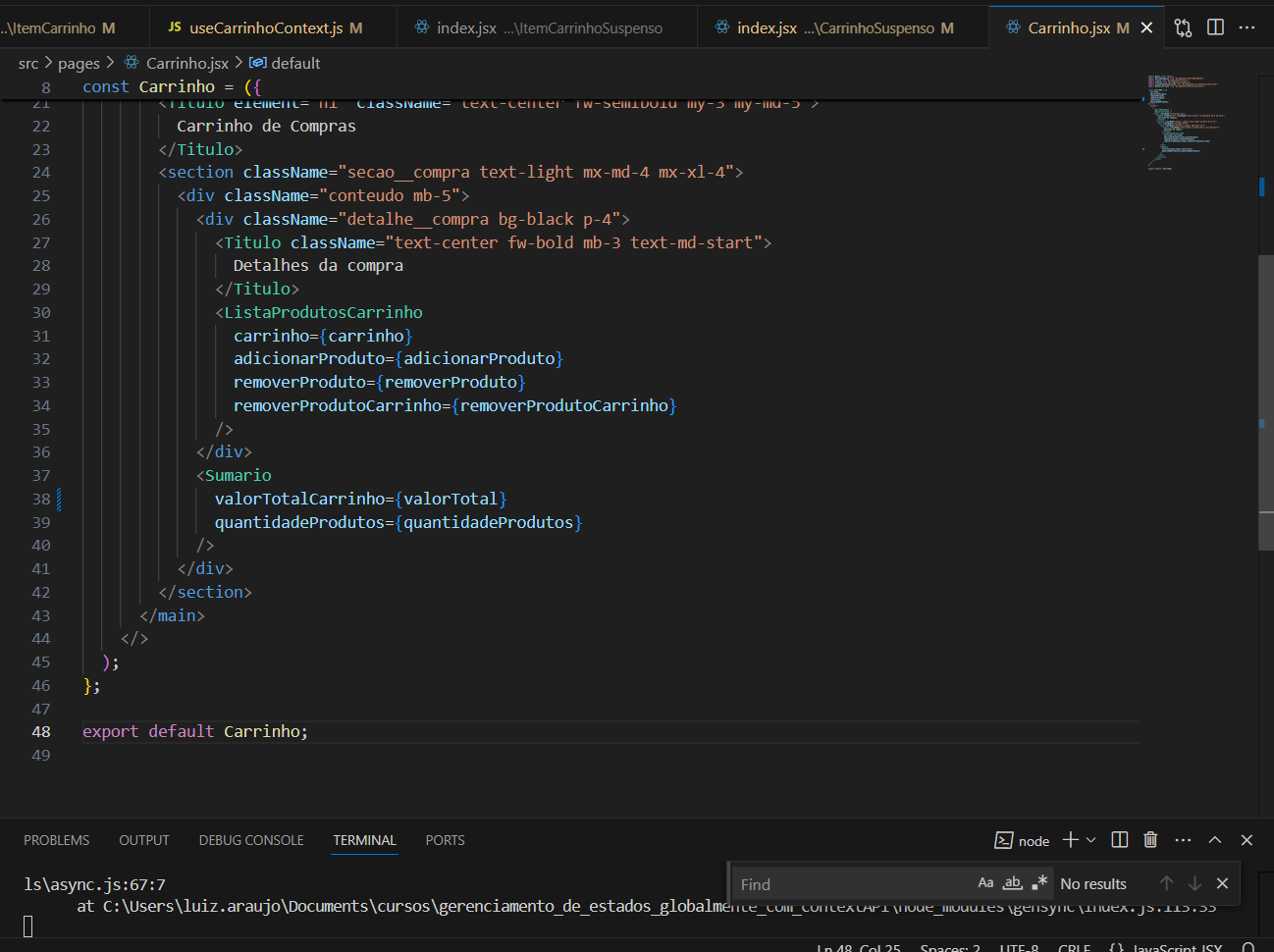Viewport: 1274px width, 952px height.
Task: Open the PROBLEMS panel tab
Action: click(x=56, y=840)
